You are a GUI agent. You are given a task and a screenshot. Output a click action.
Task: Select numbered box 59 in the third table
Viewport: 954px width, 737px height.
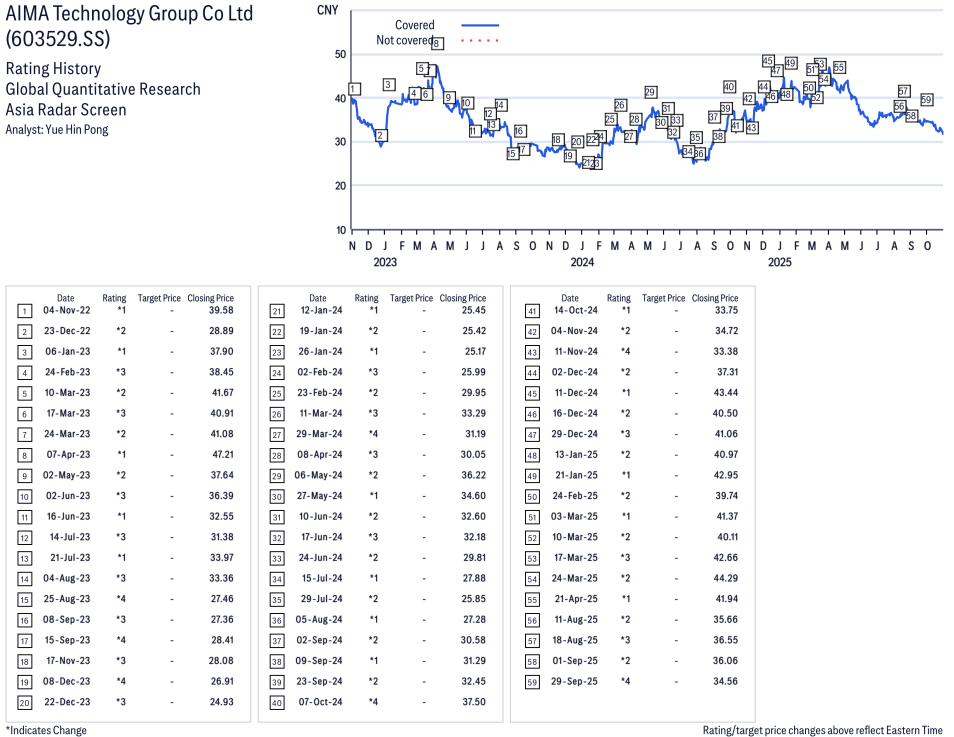[x=532, y=681]
